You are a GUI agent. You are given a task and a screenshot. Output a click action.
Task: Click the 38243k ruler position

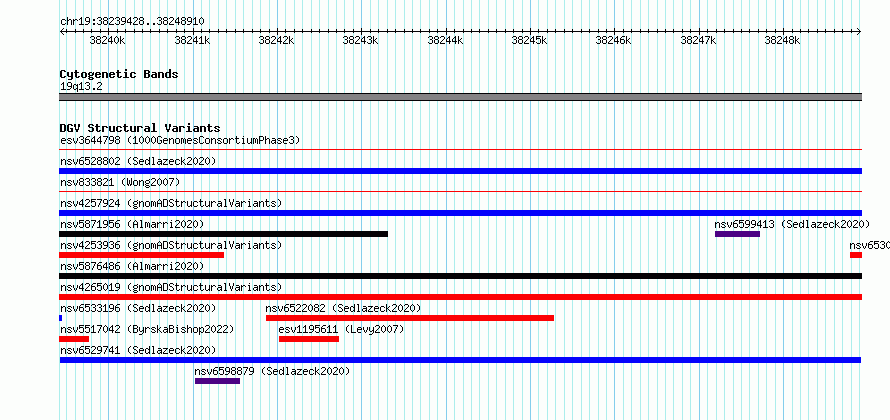[x=360, y=41]
